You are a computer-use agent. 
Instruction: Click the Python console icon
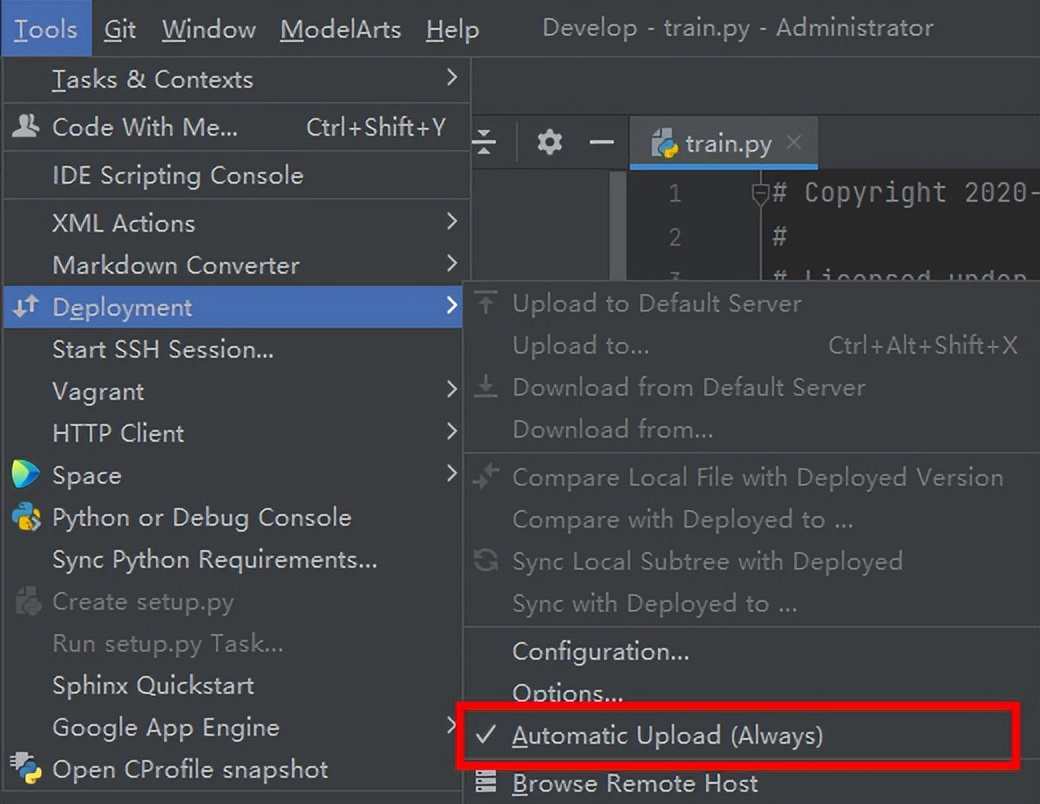coord(26,517)
